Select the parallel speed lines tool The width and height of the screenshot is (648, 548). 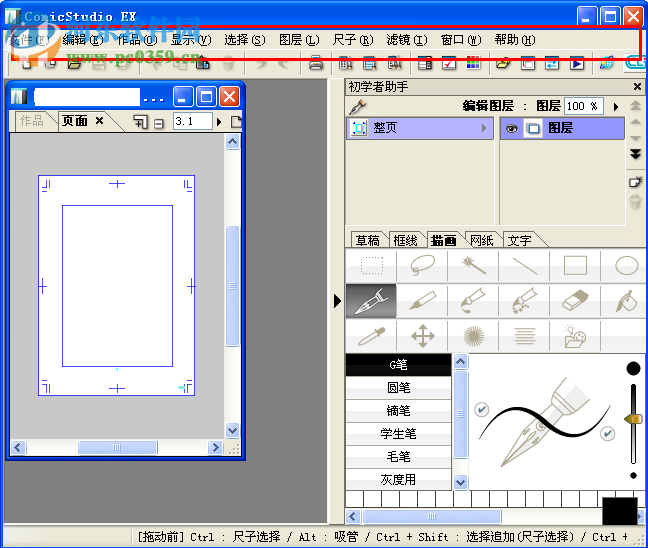(x=524, y=336)
